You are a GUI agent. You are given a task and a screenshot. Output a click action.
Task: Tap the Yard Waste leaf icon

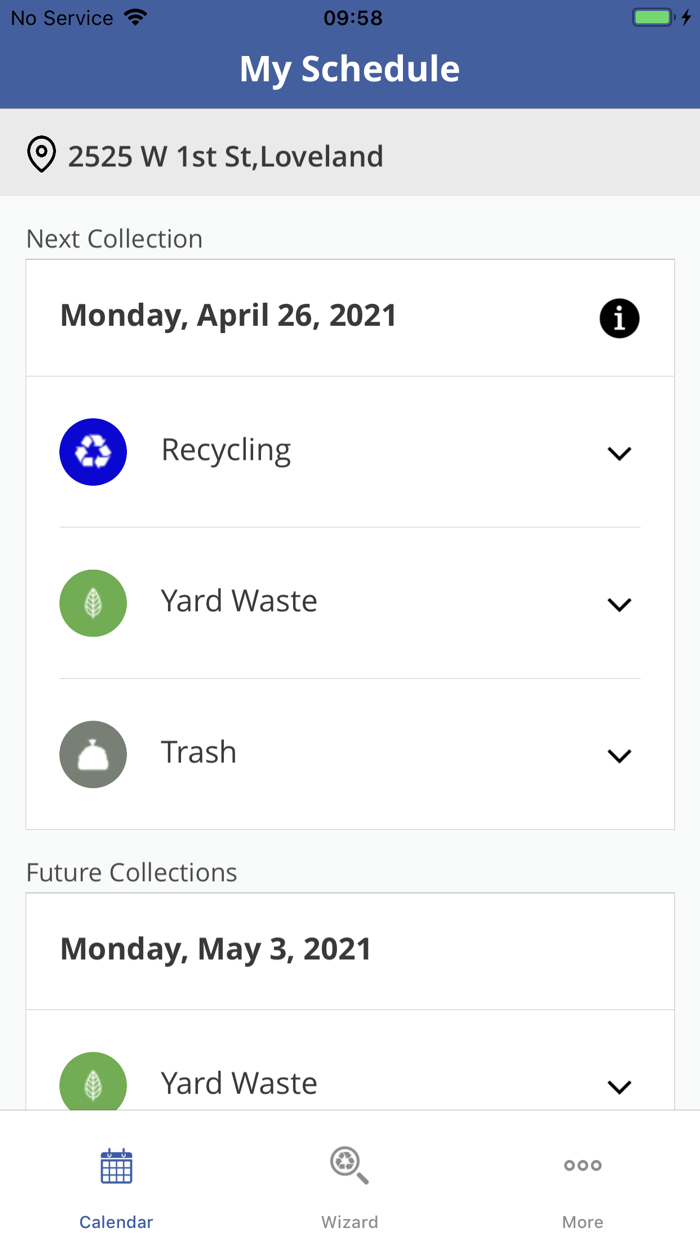tap(93, 603)
